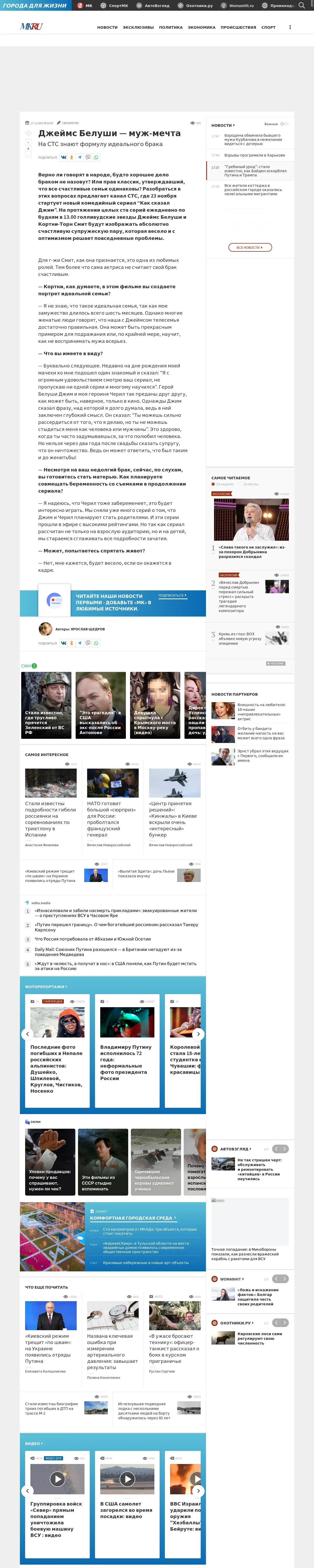This screenshot has width=314, height=1568.
Task: Share via Telegram icon below author
Action: 79,643
